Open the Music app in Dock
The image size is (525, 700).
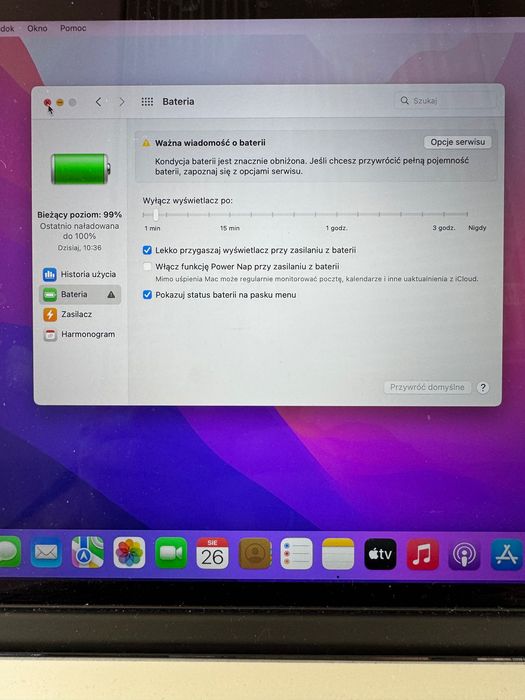pos(422,554)
